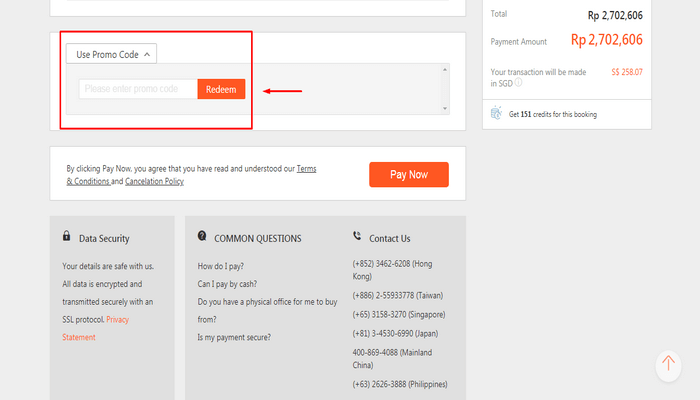This screenshot has width=700, height=400.
Task: Click the Data Security lock icon
Action: [x=67, y=236]
